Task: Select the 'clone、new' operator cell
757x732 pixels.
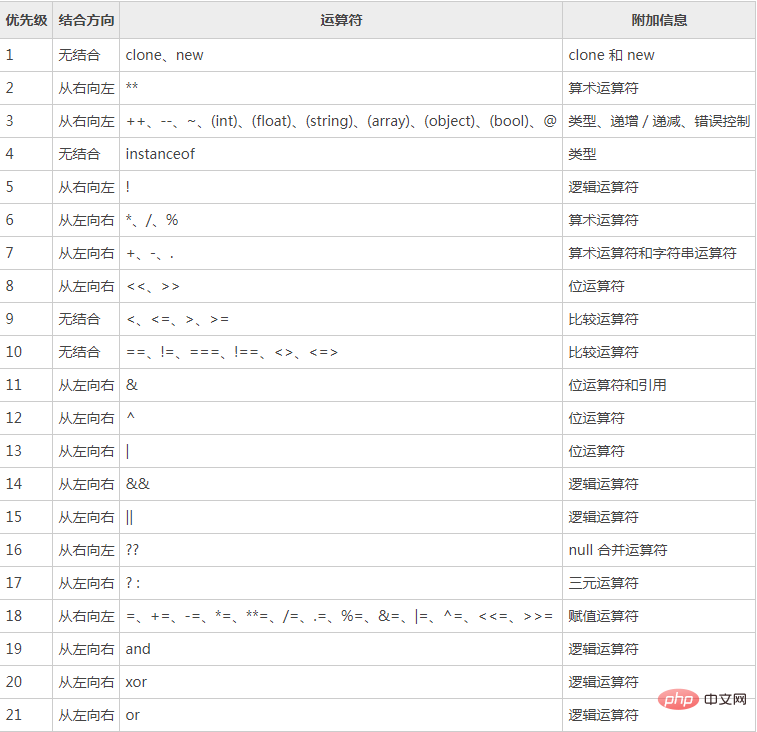Action: pyautogui.click(x=341, y=55)
